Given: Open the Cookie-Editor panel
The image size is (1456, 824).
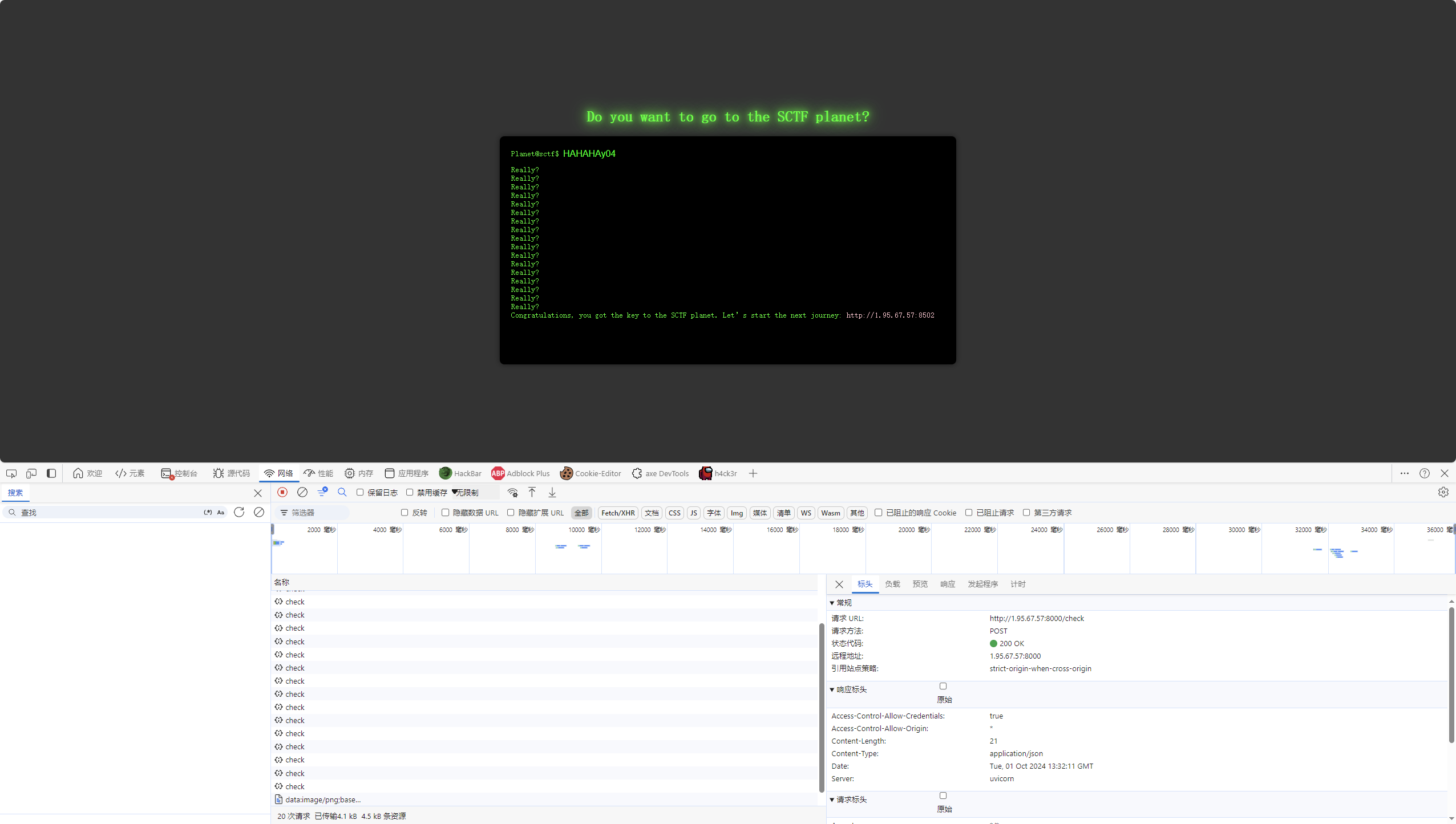Looking at the screenshot, I should 591,473.
